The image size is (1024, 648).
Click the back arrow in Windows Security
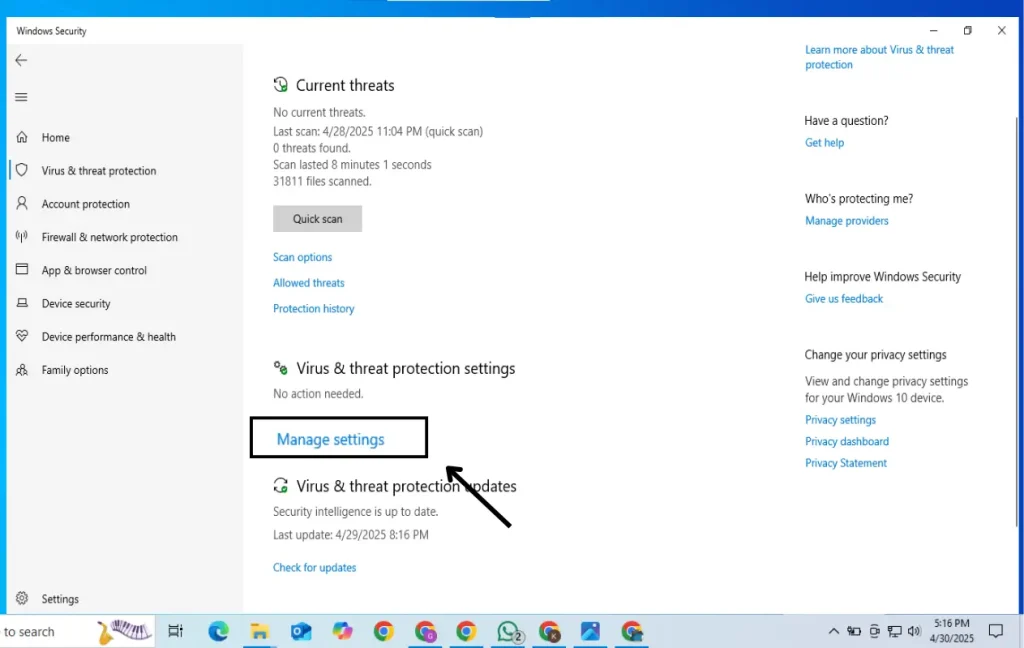[21, 60]
